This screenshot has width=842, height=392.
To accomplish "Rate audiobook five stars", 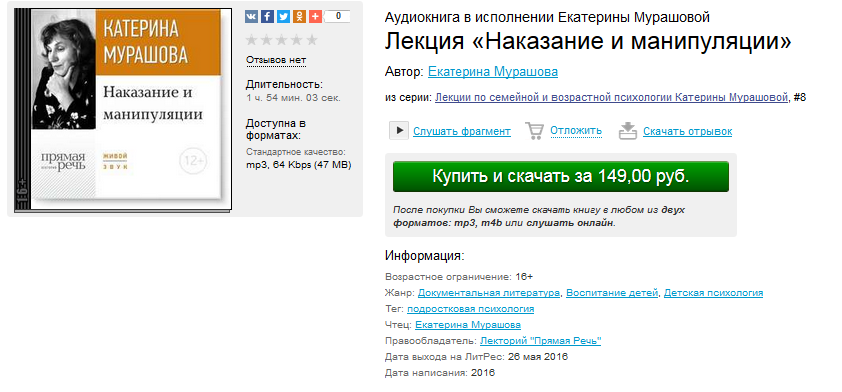I will click(311, 40).
